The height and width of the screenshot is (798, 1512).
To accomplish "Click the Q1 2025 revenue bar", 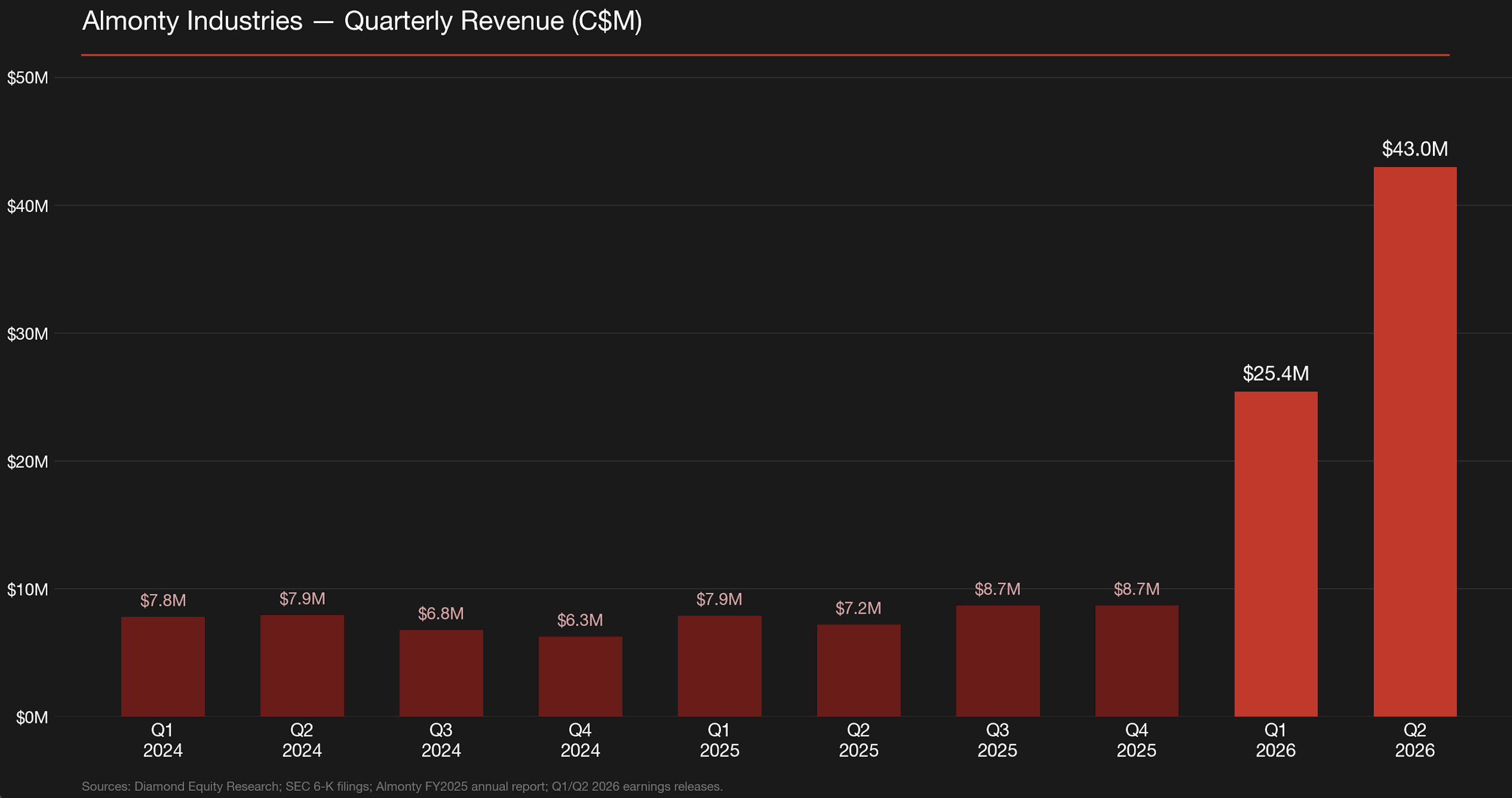I will click(719, 666).
